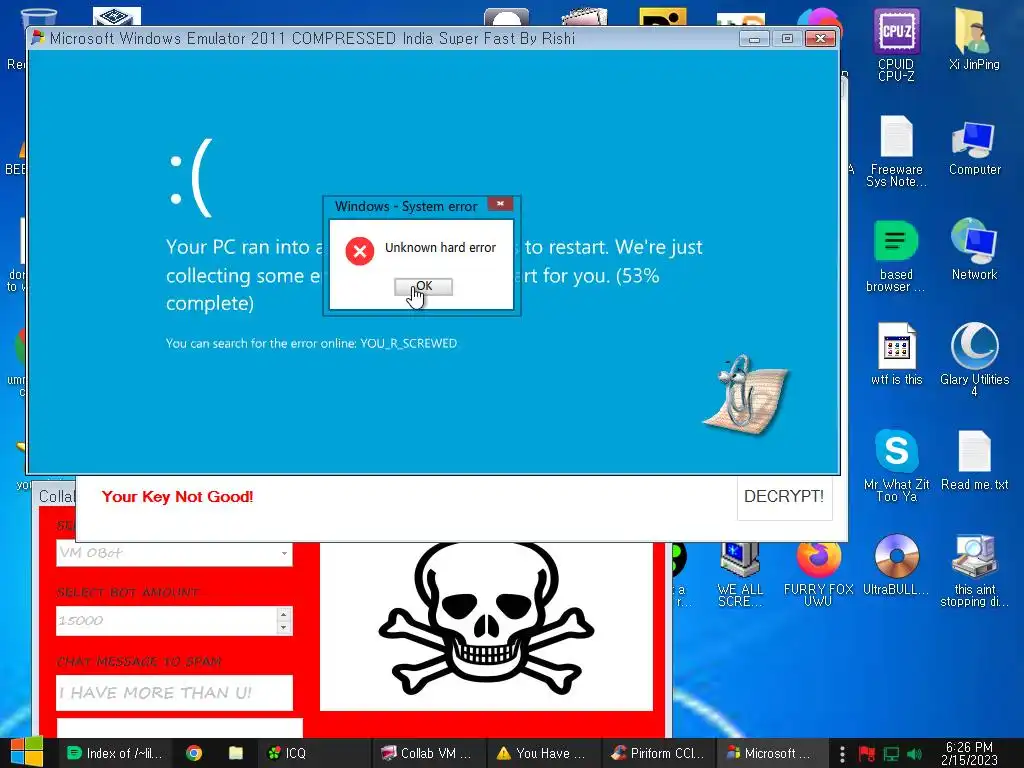Launch FURRY FOX UWU Firefox icon

click(x=818, y=575)
